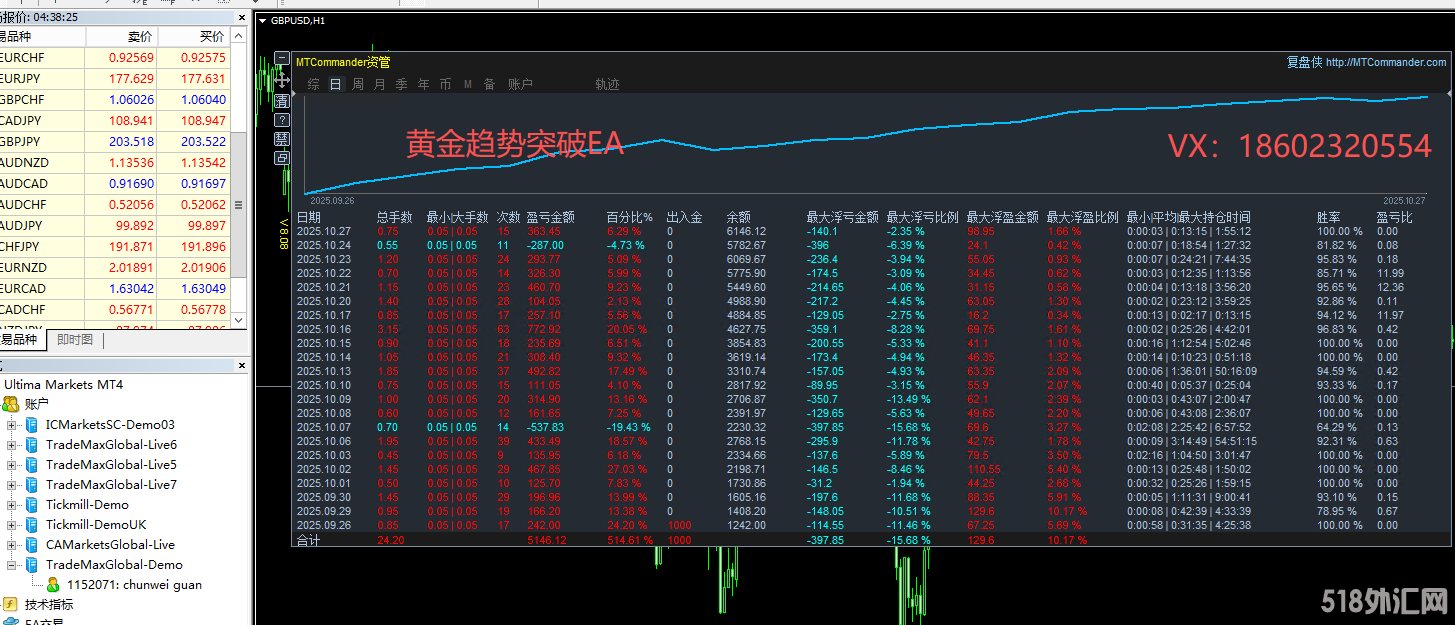Screen dimensions: 1455x625
Task: Click the M icon in MTCommander toolbar
Action: 467,84
